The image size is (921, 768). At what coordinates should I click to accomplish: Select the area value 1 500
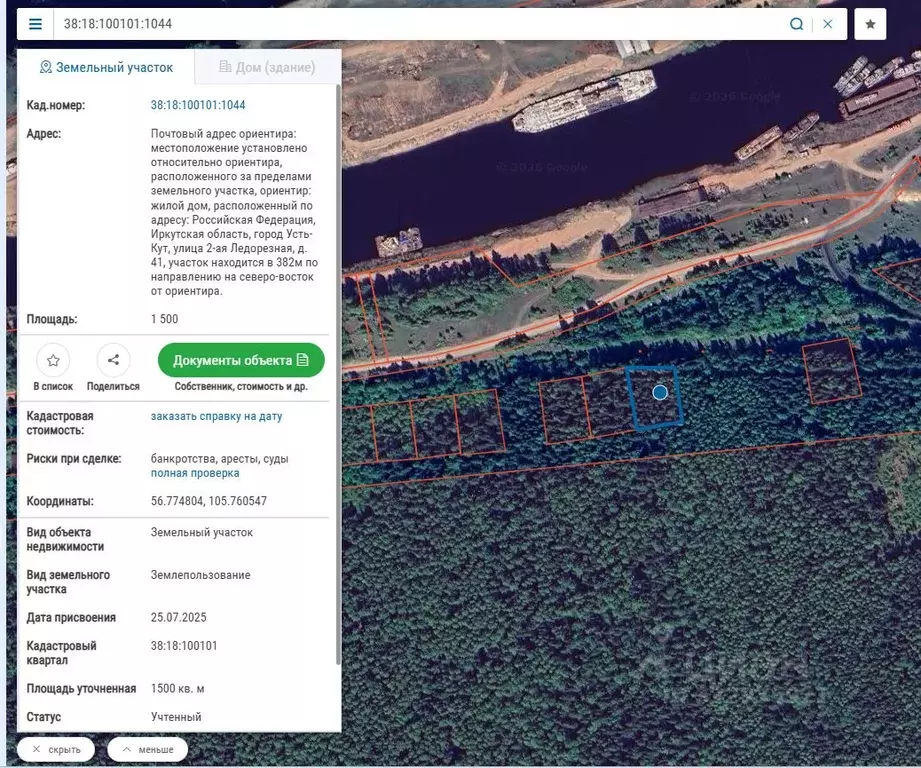164,319
